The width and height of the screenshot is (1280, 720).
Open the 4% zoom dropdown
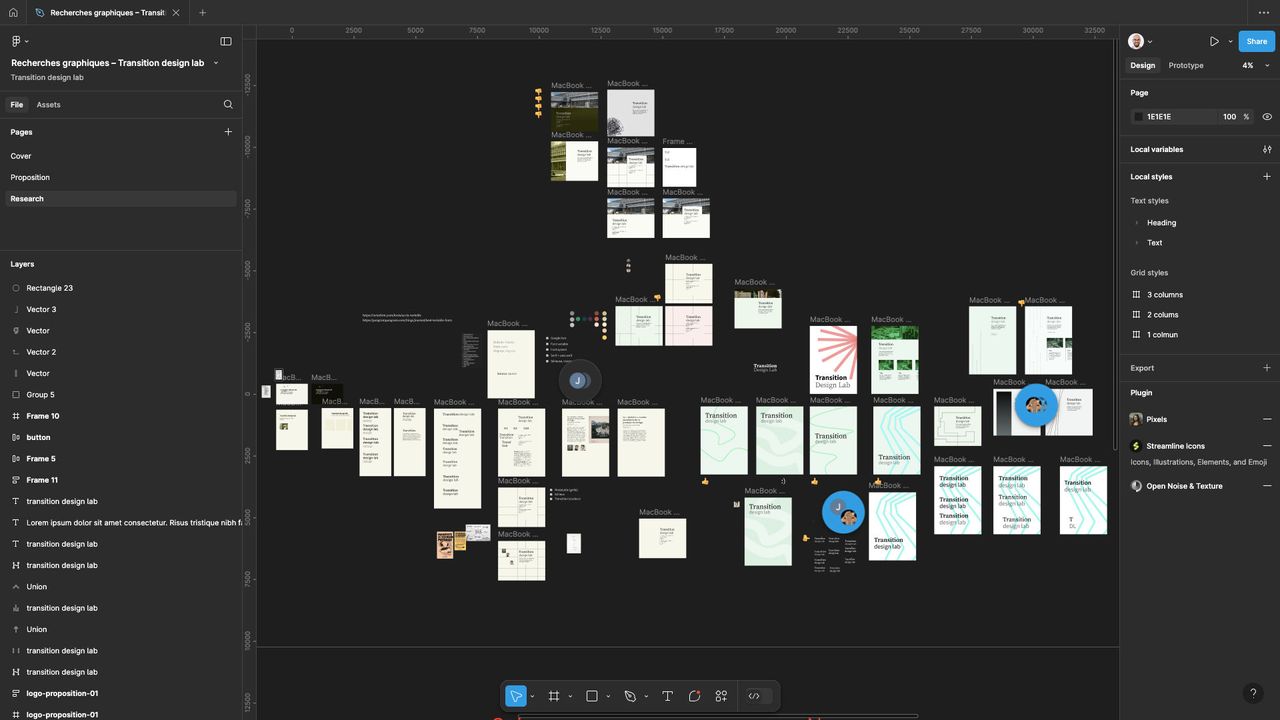point(1255,66)
